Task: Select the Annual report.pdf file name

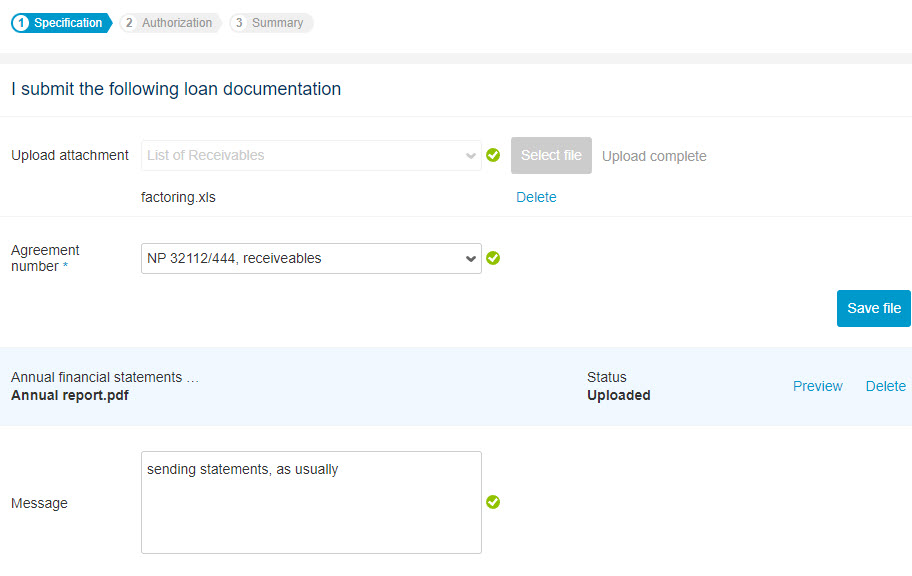Action: (x=70, y=395)
